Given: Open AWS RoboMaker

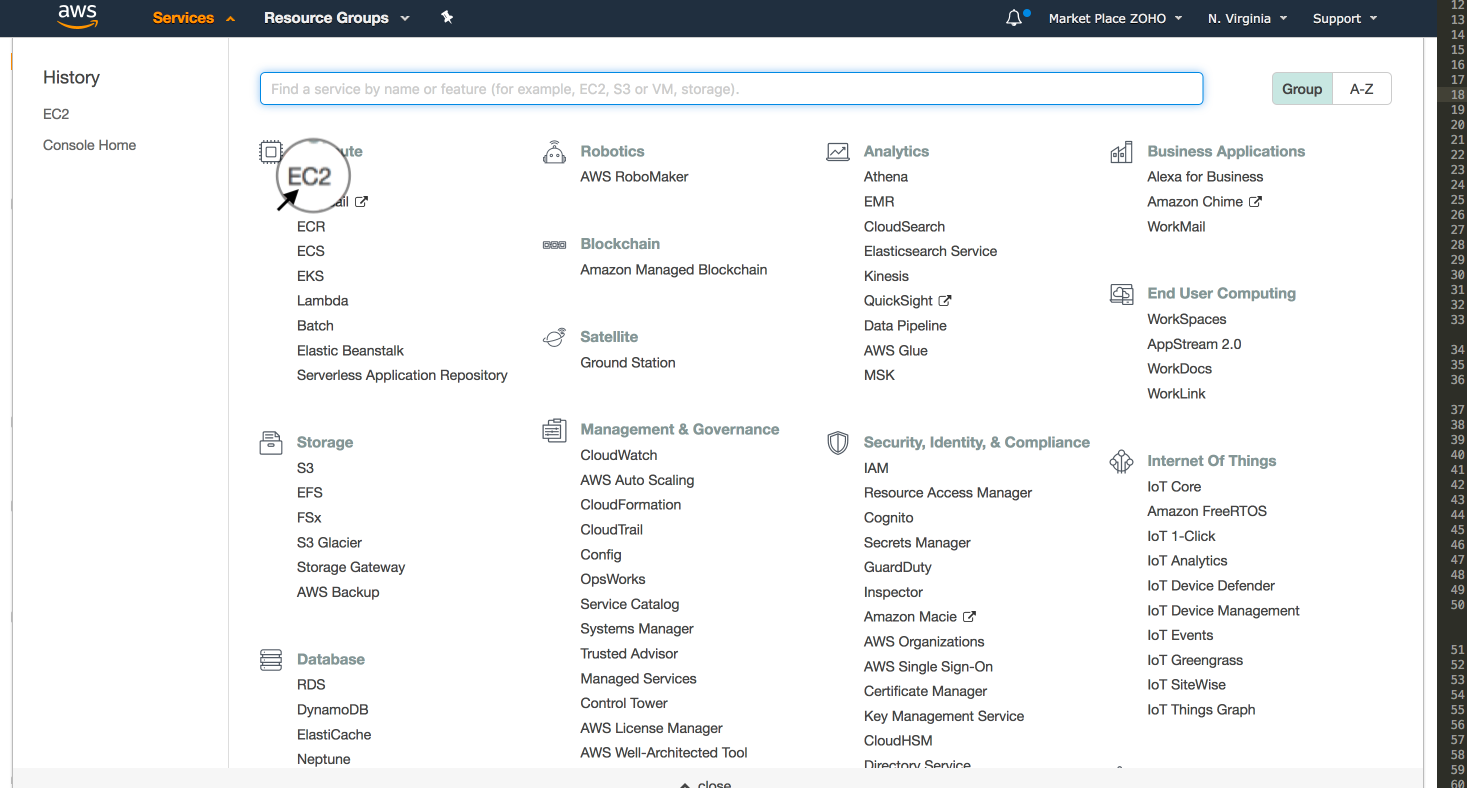Looking at the screenshot, I should click(634, 177).
